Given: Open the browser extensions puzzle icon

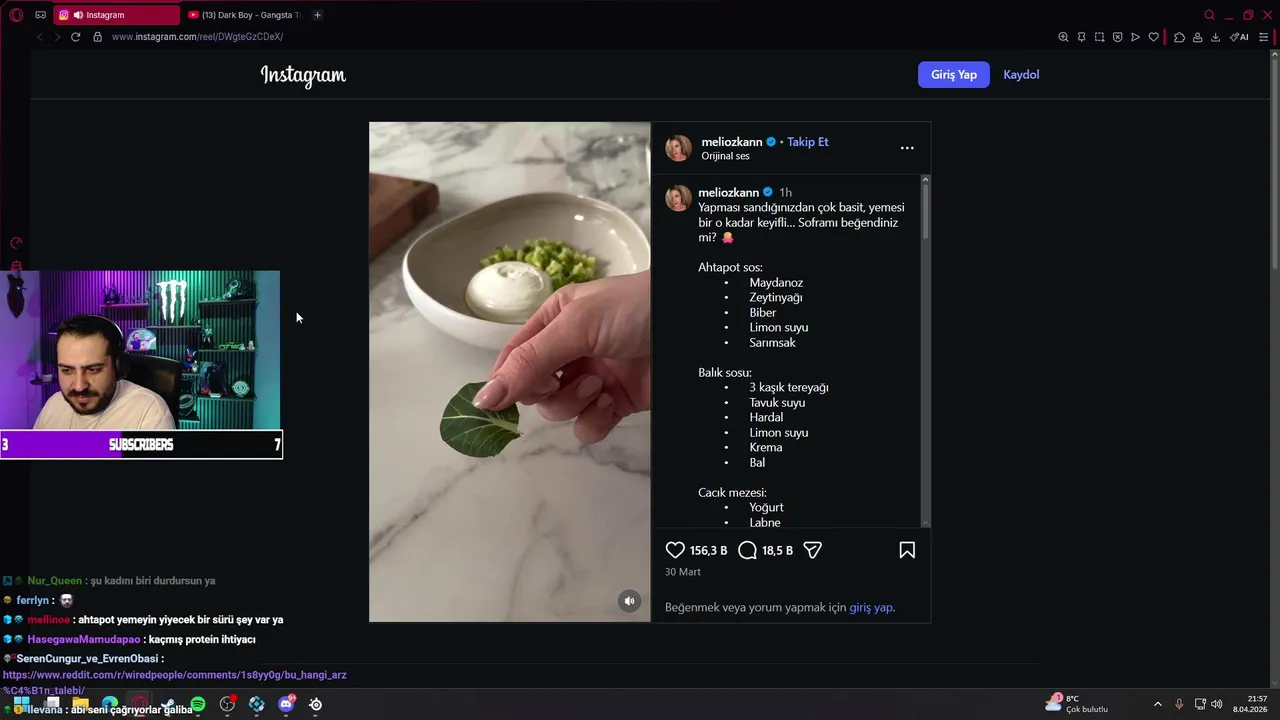Looking at the screenshot, I should pos(1179,37).
